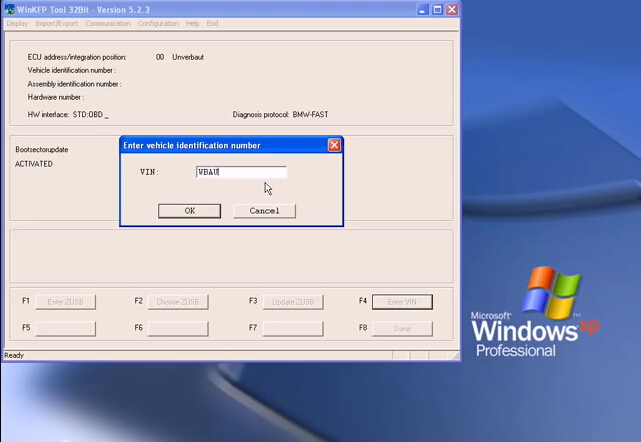The image size is (641, 442).
Task: Close the Enter vehicle identification number dialog
Action: (x=334, y=145)
